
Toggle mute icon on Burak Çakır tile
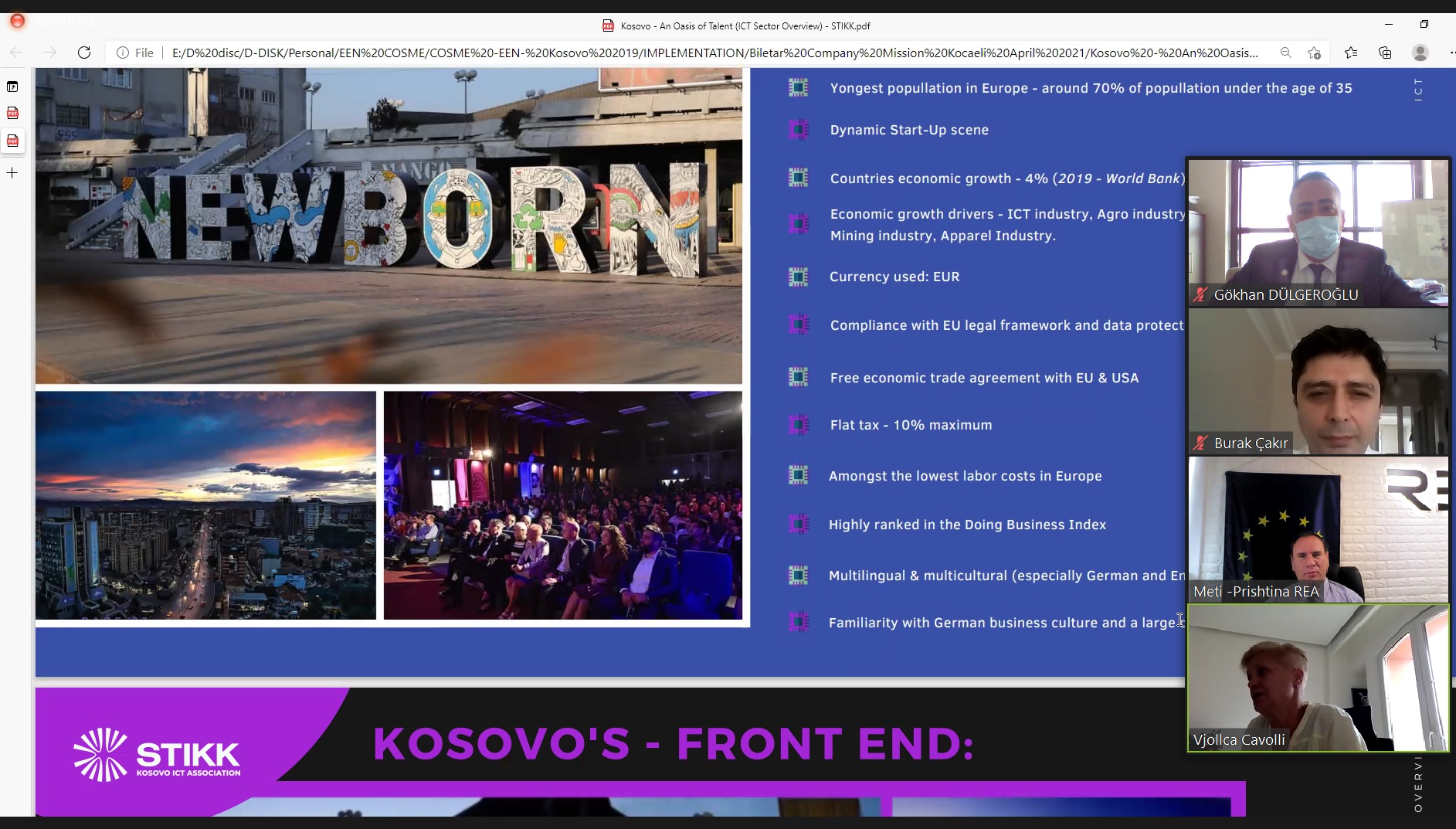point(1200,443)
